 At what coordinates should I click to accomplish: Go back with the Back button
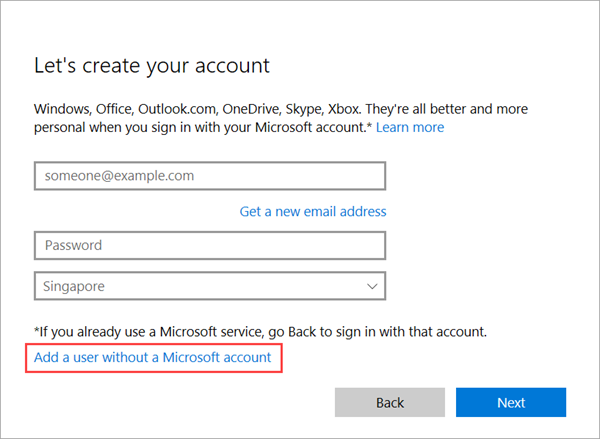(x=390, y=403)
